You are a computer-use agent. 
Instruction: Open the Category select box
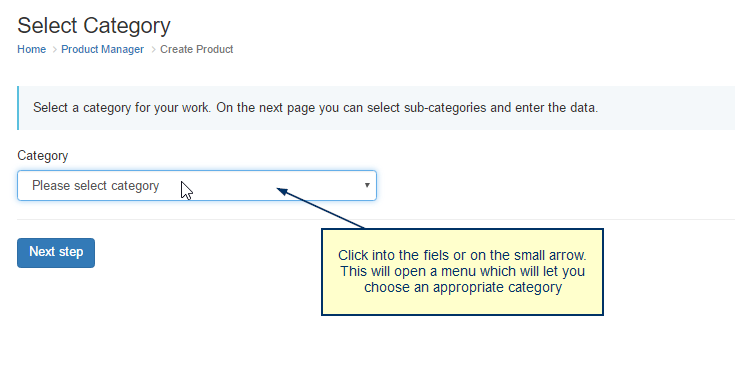(x=197, y=186)
